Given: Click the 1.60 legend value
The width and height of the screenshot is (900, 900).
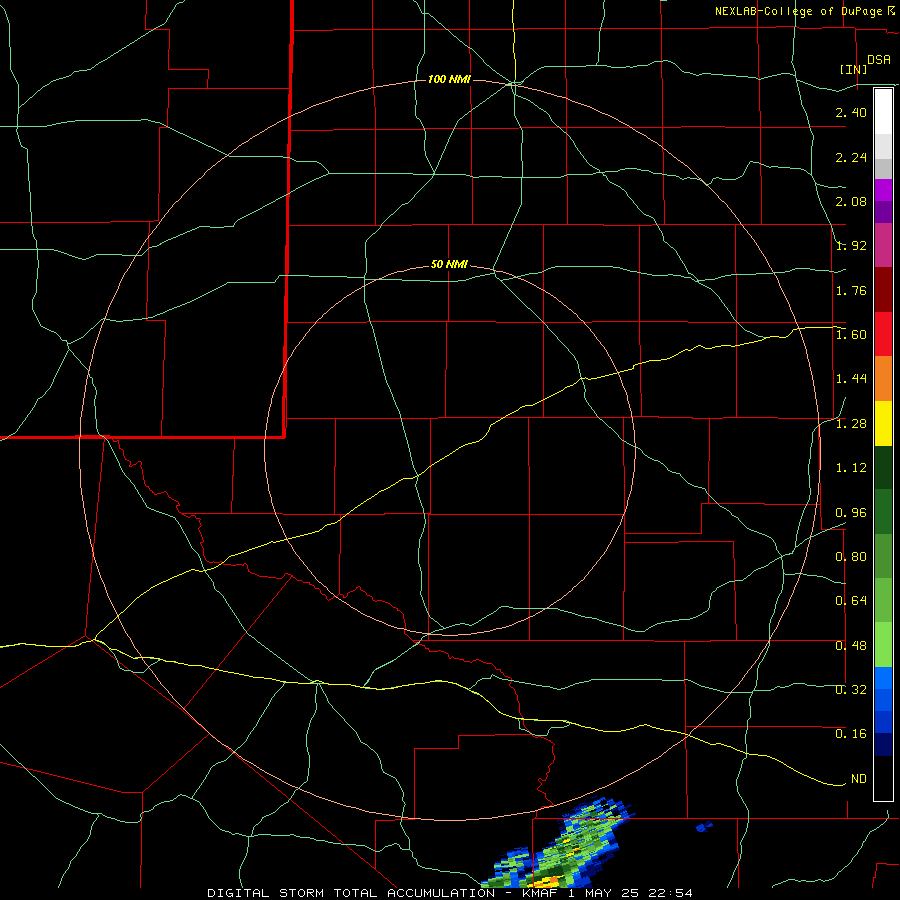Looking at the screenshot, I should (851, 335).
